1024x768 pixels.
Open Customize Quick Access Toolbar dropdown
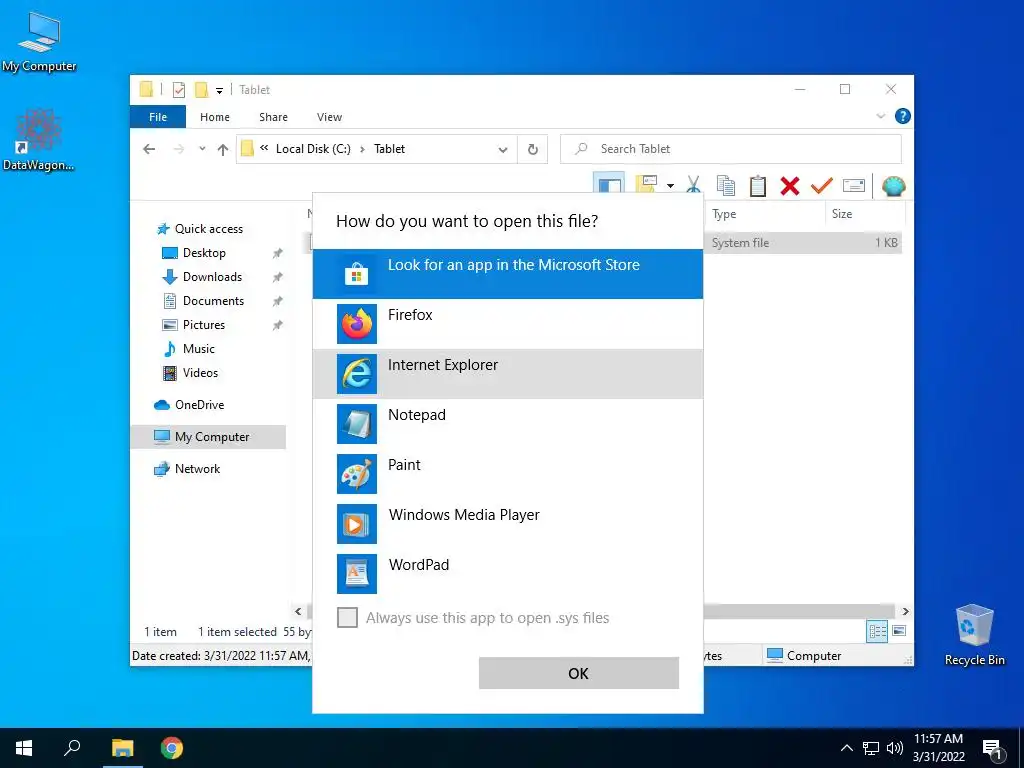coord(219,90)
